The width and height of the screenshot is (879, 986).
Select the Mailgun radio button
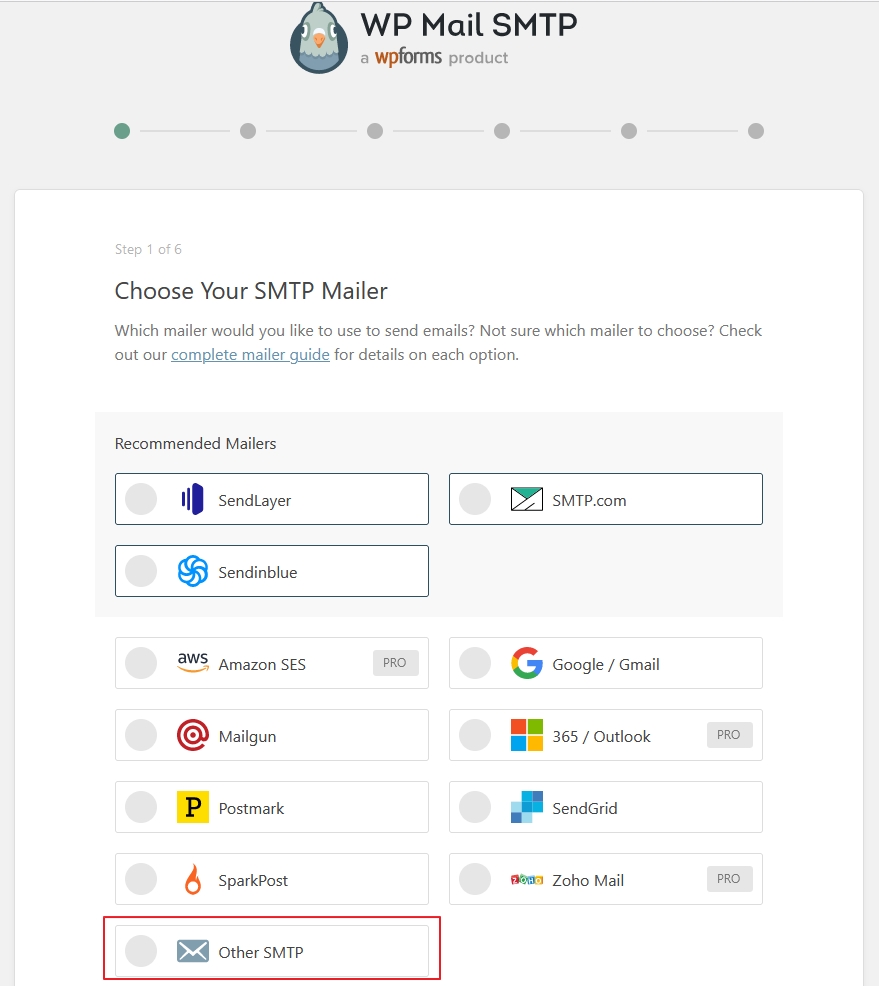tap(141, 735)
